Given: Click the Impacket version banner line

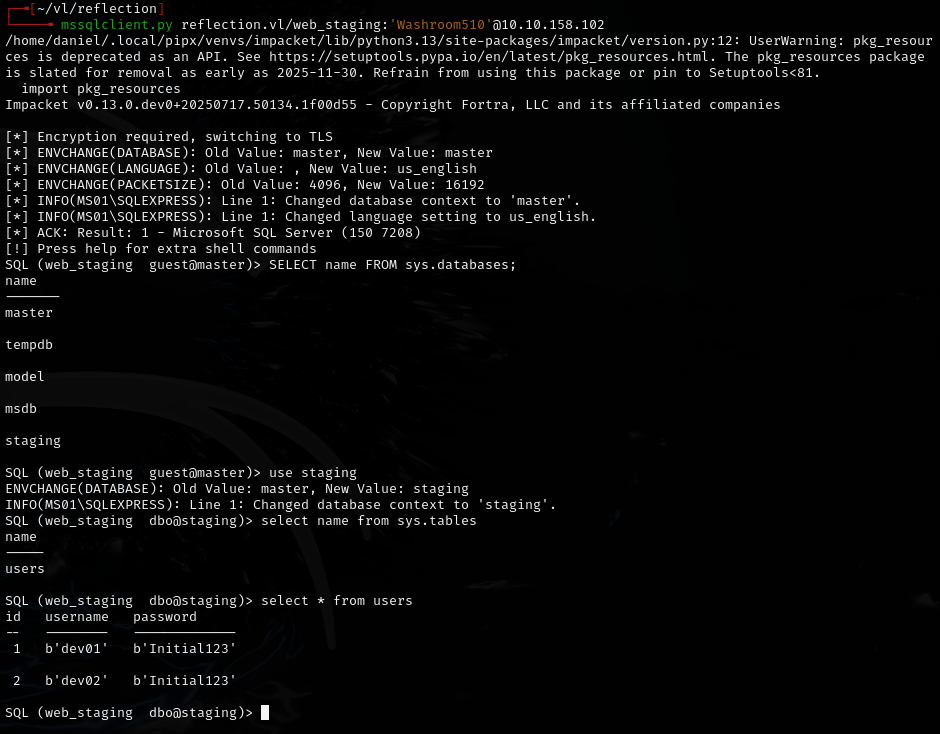Looking at the screenshot, I should [390, 104].
